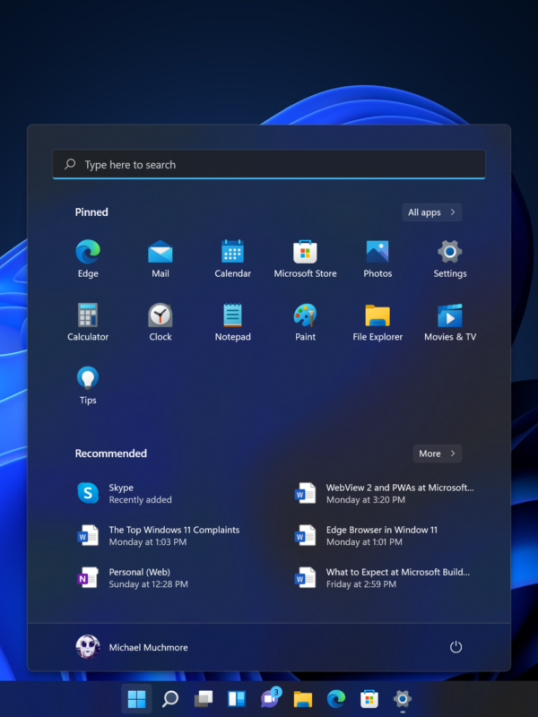Viewport: 538px width, 717px height.
Task: Open the pinned Settings app
Action: [x=450, y=258]
